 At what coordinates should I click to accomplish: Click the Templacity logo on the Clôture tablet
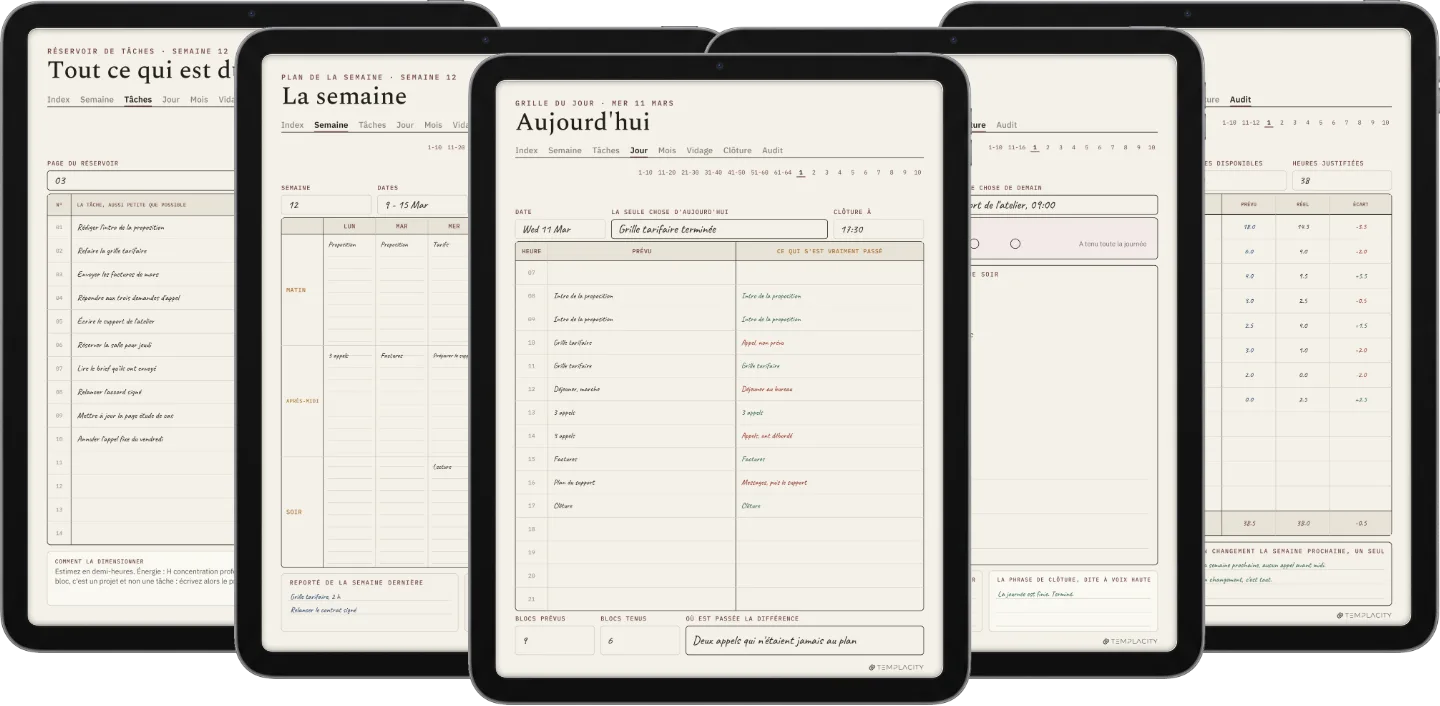tap(1130, 641)
